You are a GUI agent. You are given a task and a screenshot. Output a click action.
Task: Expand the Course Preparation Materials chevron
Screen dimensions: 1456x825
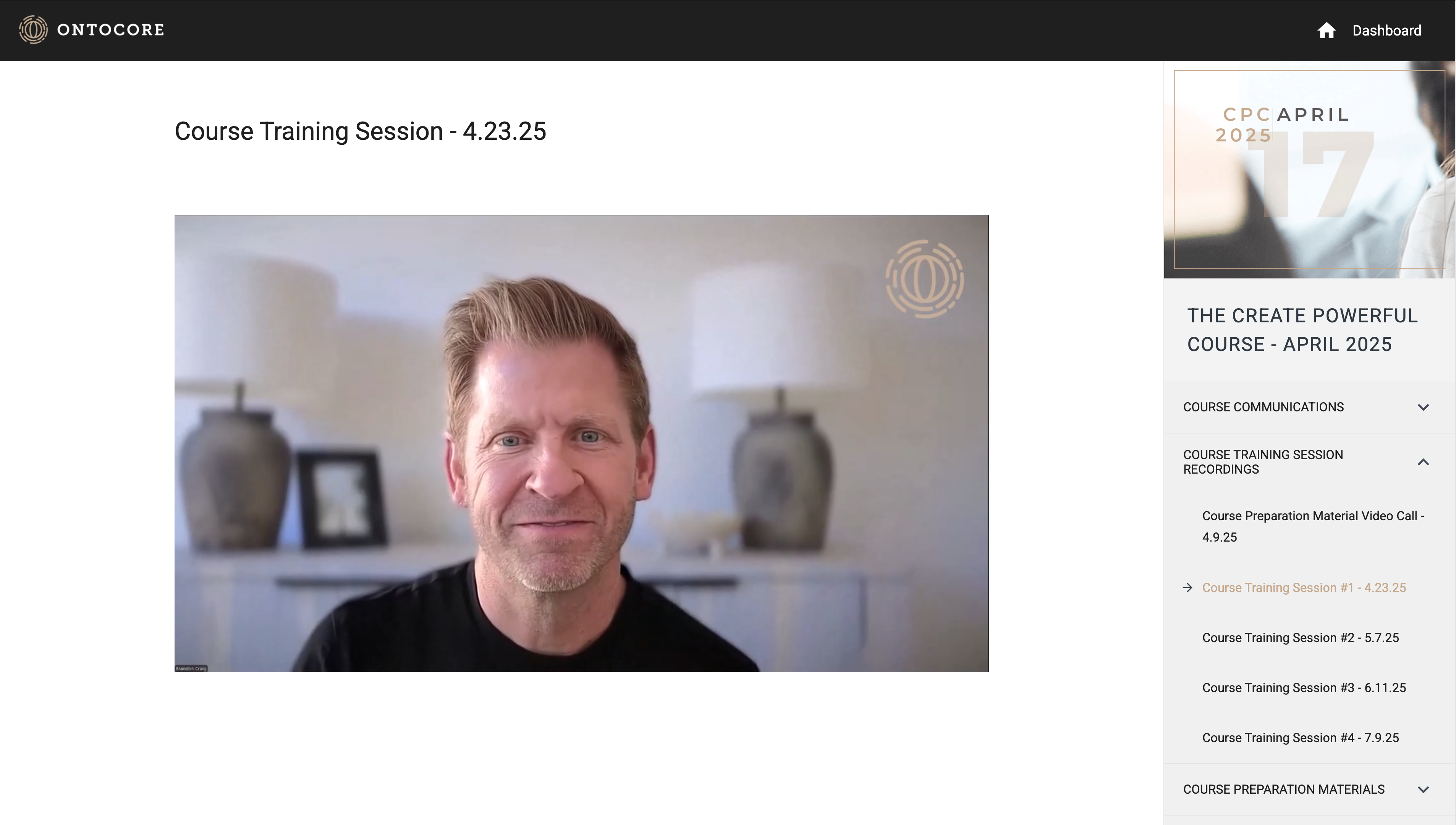1423,789
